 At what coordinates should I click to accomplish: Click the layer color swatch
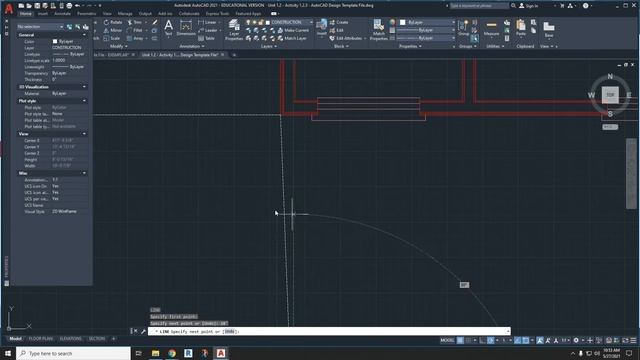click(x=268, y=22)
